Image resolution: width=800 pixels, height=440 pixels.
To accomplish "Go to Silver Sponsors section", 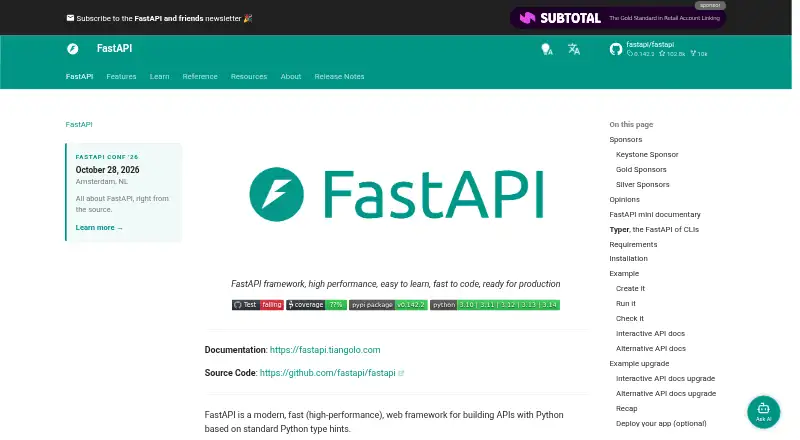I will pos(642,185).
